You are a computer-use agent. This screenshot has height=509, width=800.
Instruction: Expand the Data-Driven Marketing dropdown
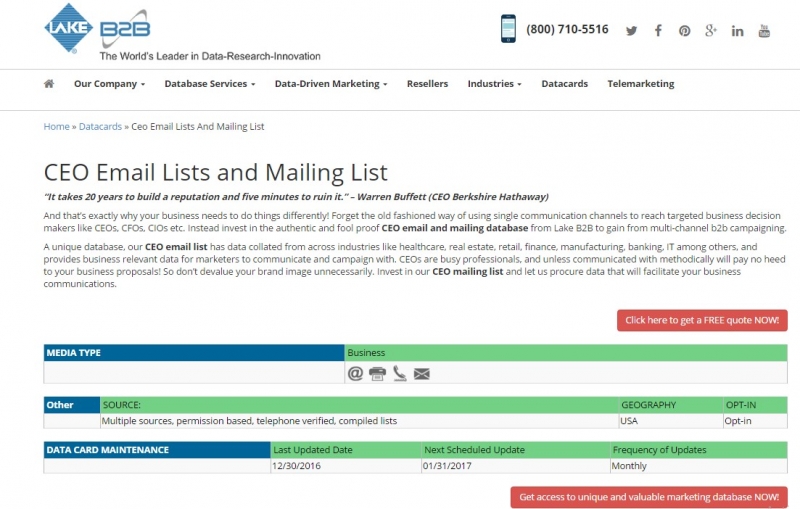pyautogui.click(x=331, y=84)
